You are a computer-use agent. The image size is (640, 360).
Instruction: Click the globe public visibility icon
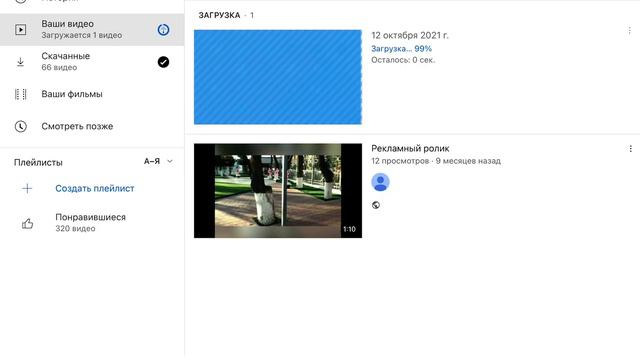pos(376,205)
